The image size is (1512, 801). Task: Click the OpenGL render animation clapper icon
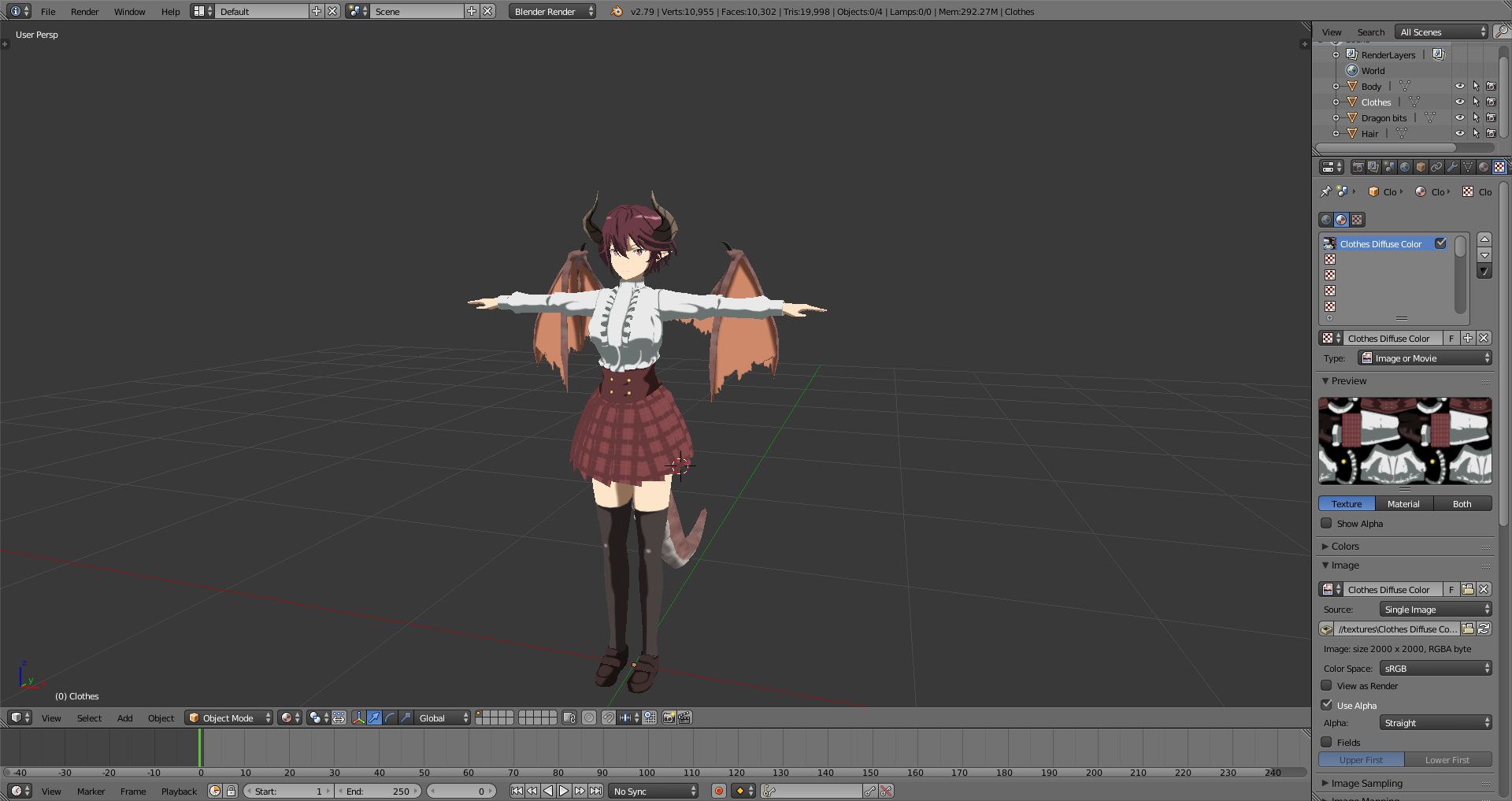click(x=685, y=718)
